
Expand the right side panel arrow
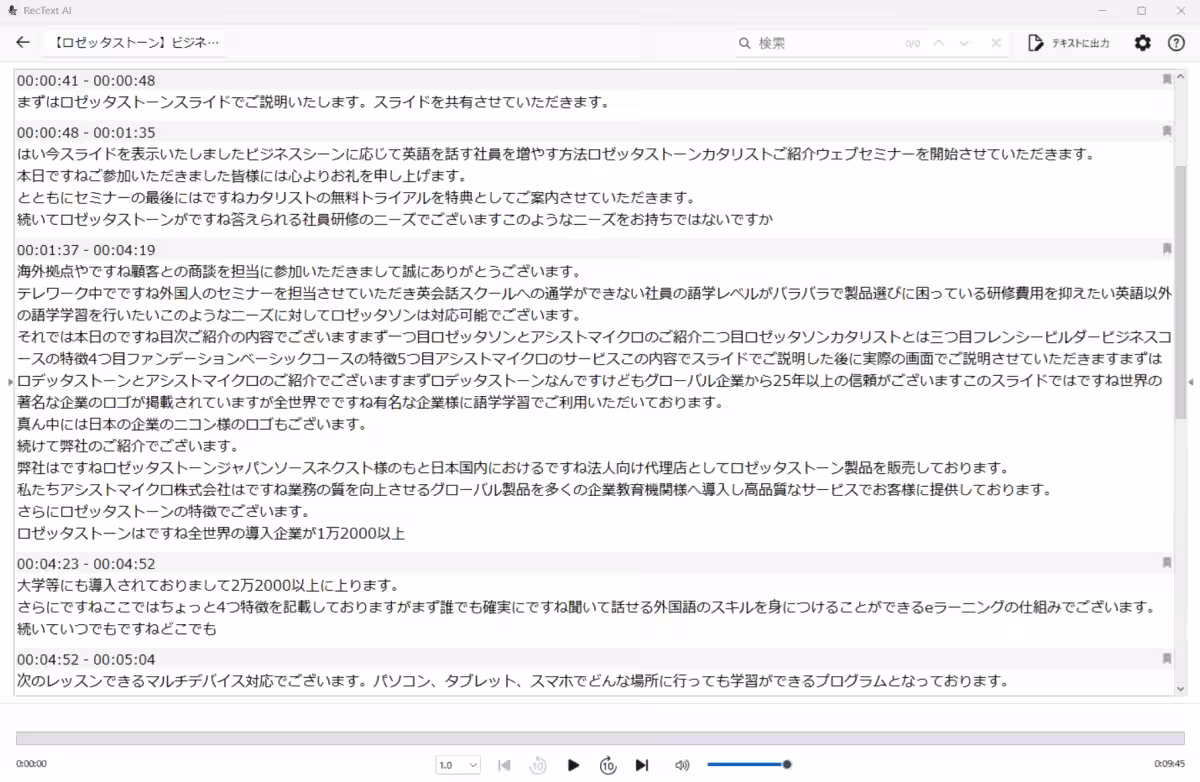pos(1190,382)
